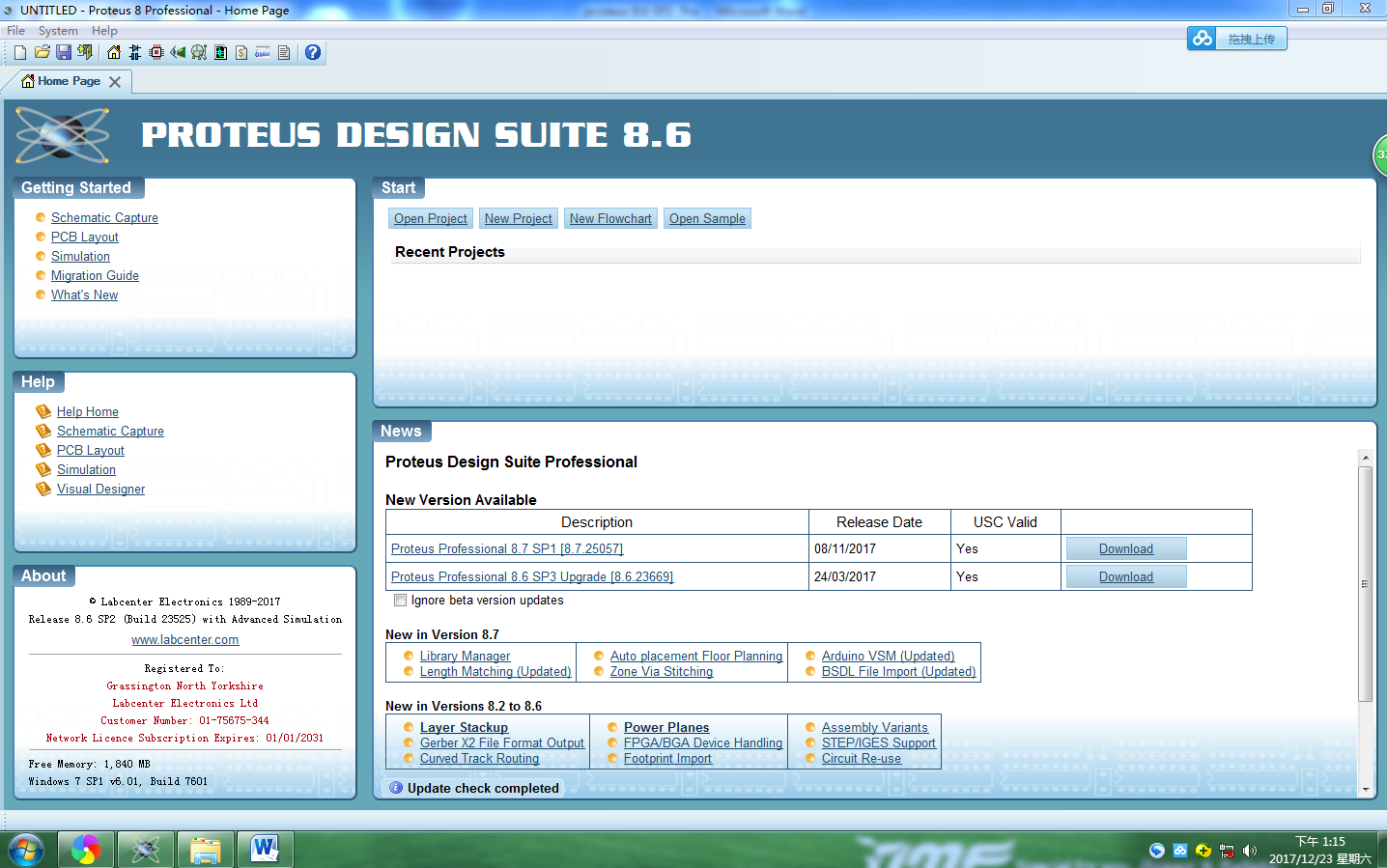Click the New Flowchart button
The height and width of the screenshot is (868, 1387).
pos(610,219)
